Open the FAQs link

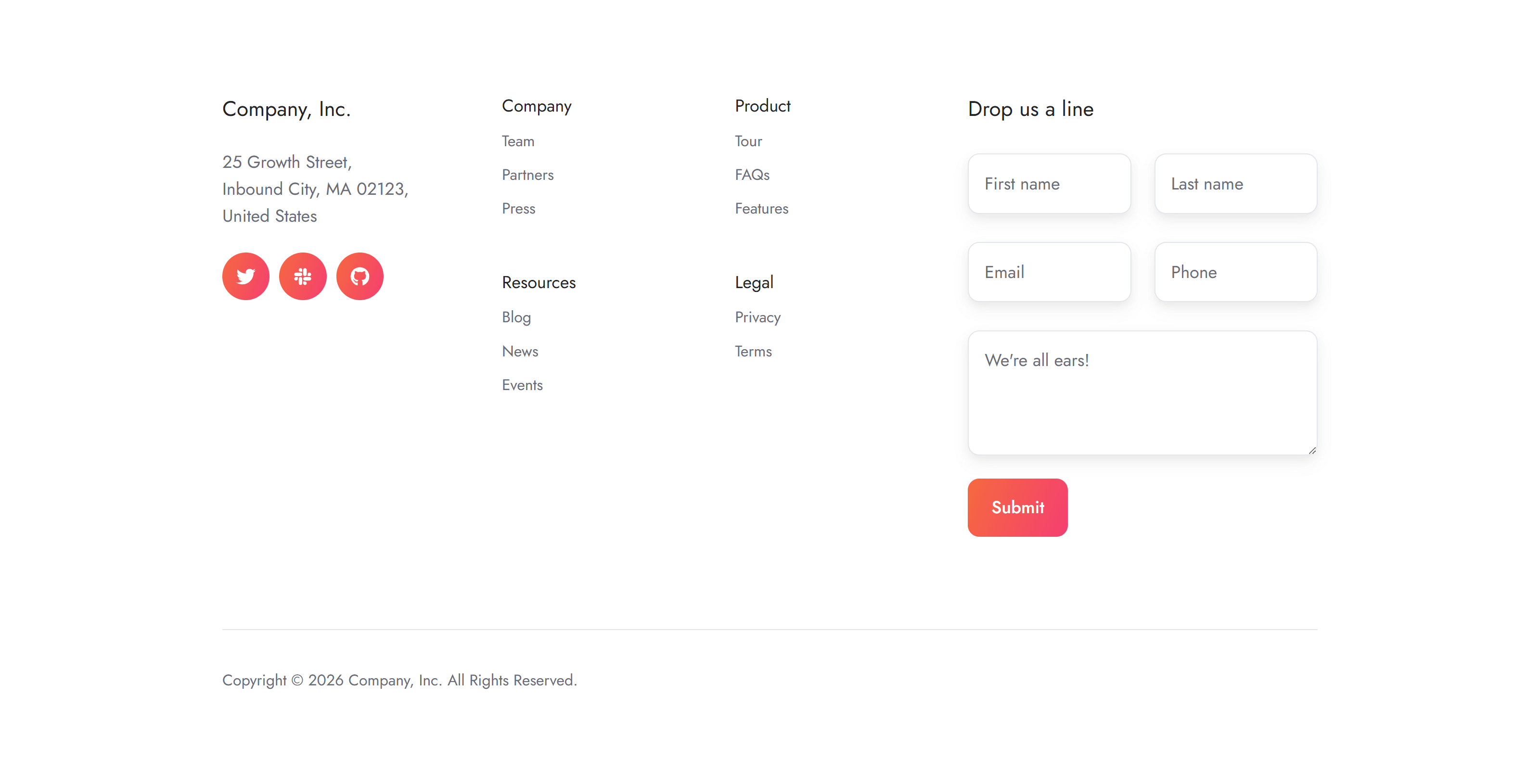[x=751, y=175]
